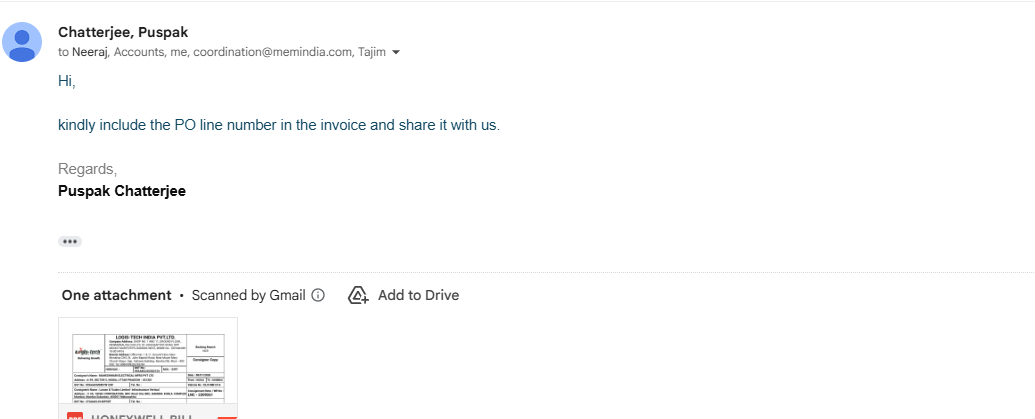This screenshot has height=419, width=1035.
Task: Save attachment with Add to Drive icon
Action: pyautogui.click(x=358, y=295)
